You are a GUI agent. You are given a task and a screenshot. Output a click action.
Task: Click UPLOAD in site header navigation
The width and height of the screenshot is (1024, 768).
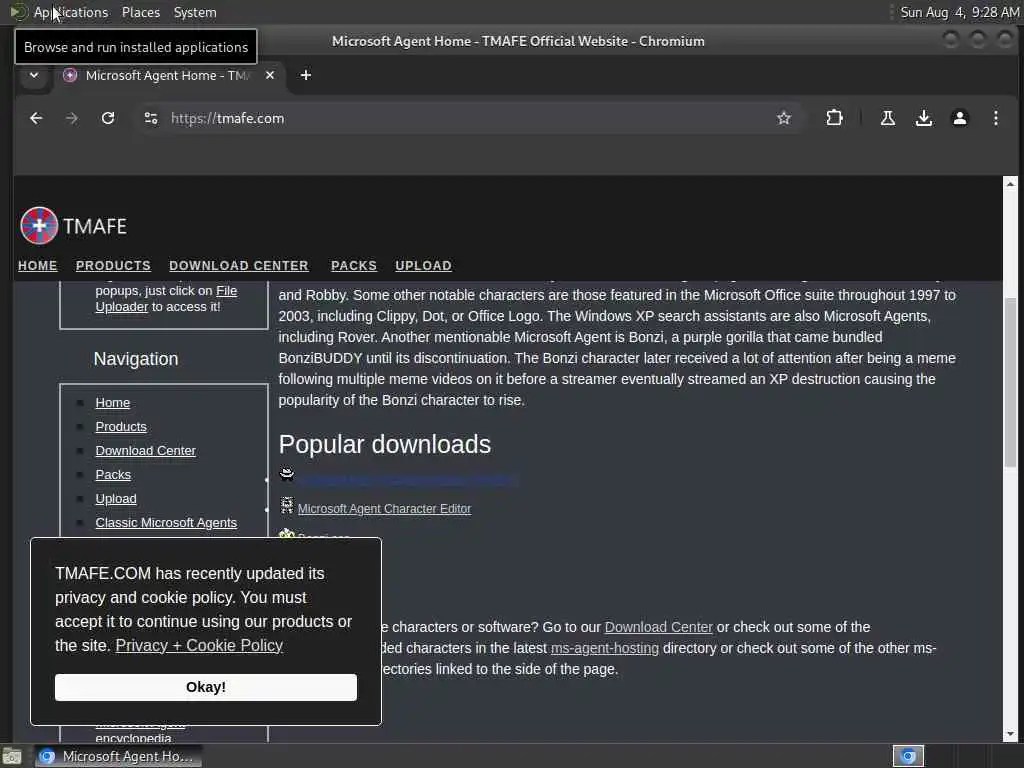[x=423, y=266]
